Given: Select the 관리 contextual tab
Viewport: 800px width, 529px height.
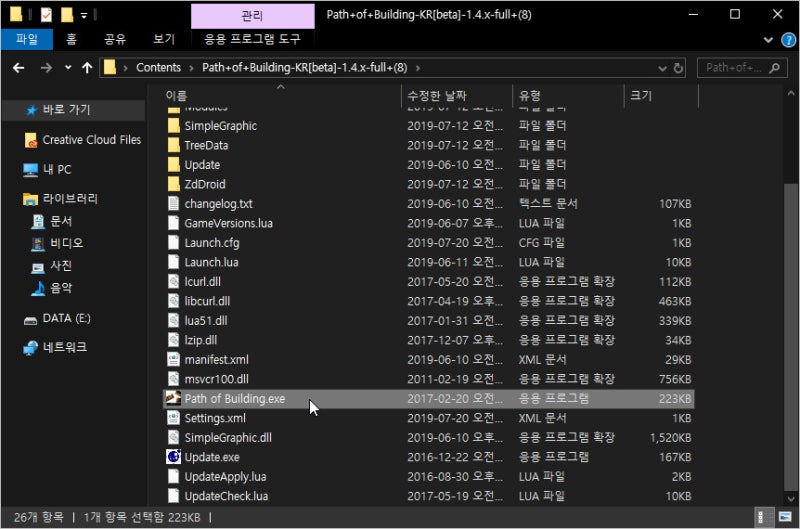Looking at the screenshot, I should [253, 16].
